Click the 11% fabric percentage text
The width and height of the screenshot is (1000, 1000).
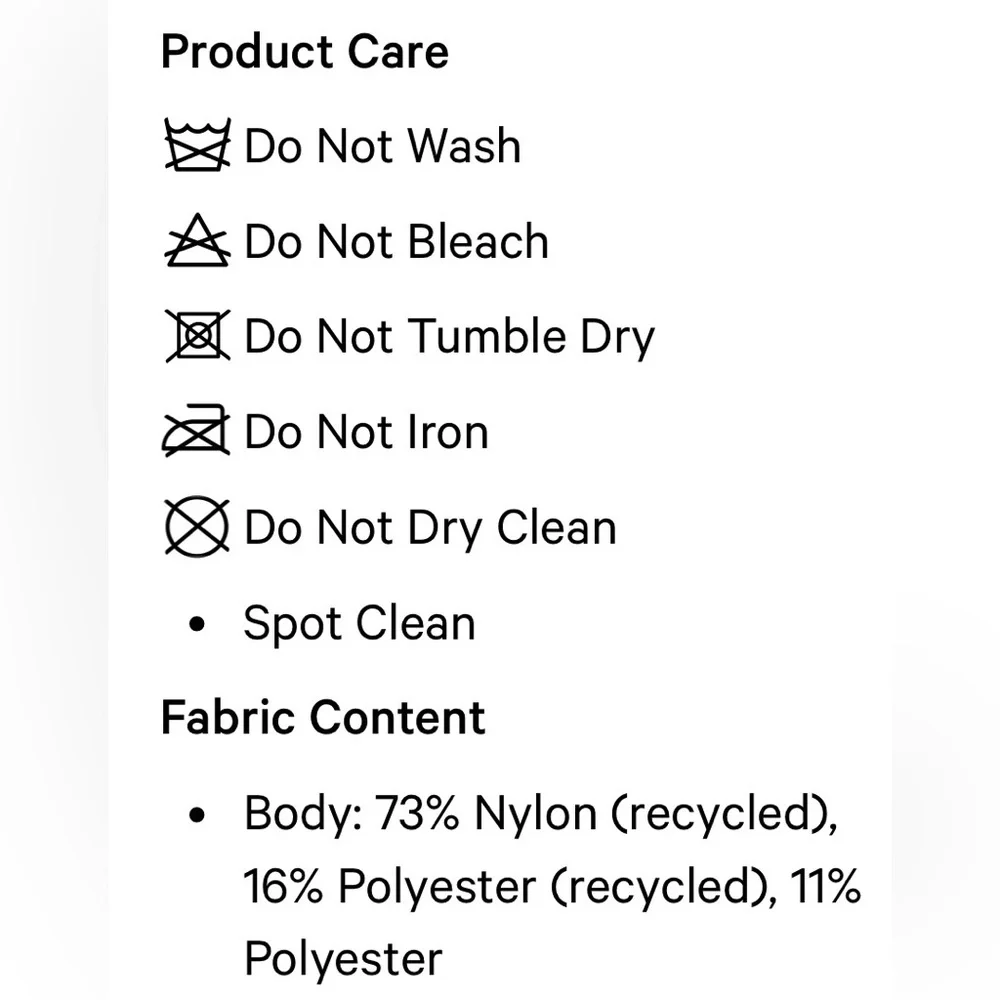[826, 886]
